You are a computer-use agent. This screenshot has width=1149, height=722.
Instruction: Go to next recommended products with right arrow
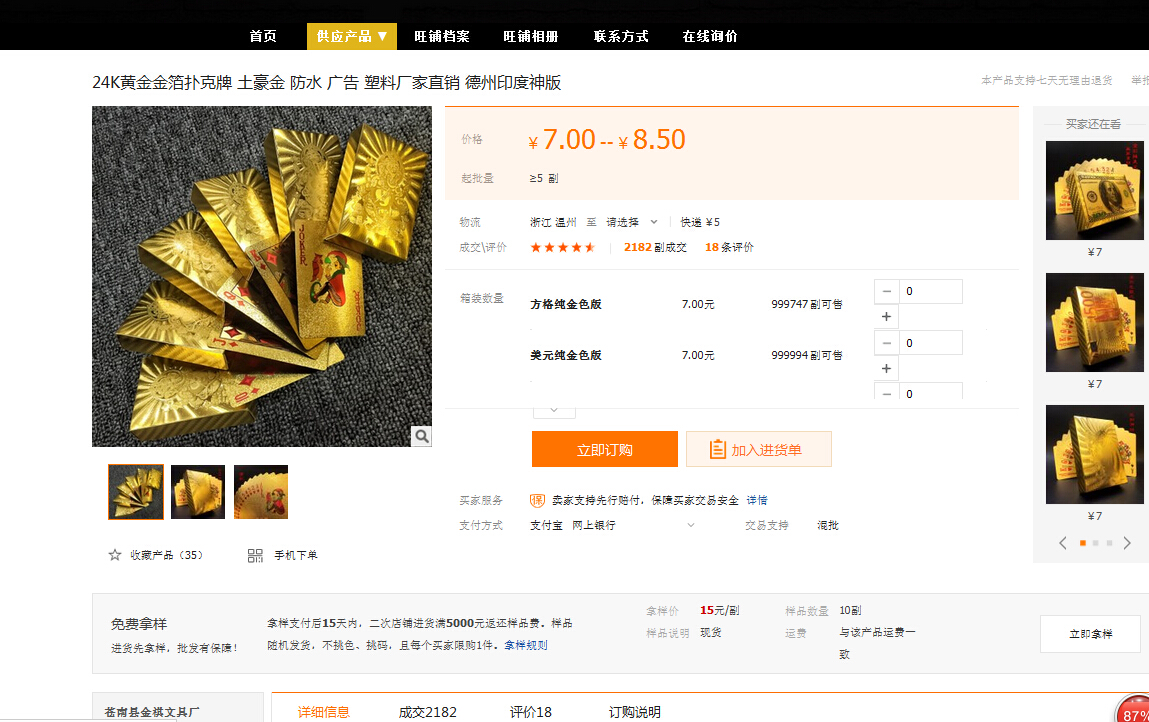point(1127,543)
